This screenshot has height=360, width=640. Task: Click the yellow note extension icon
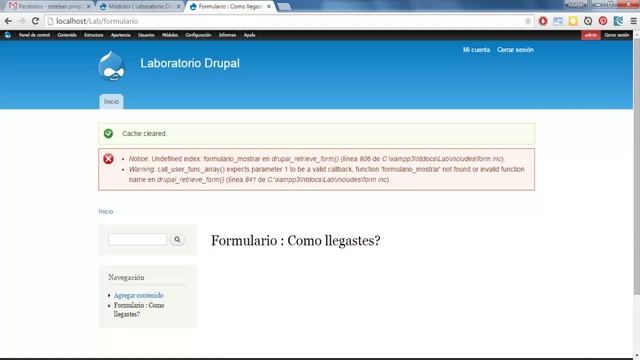(x=573, y=21)
